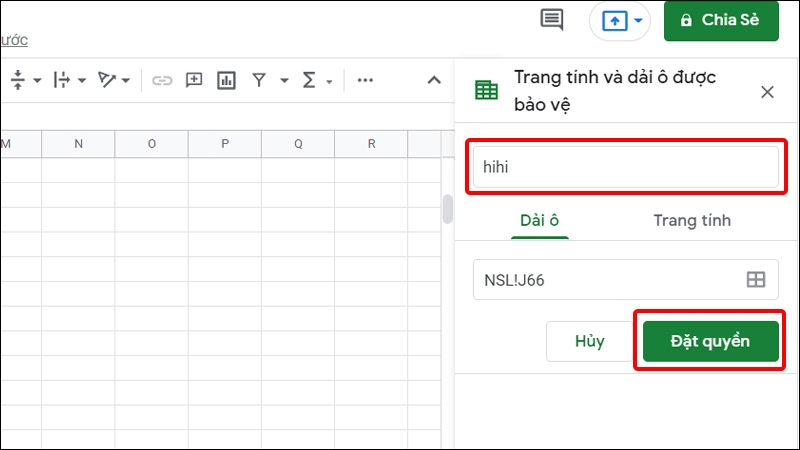
Task: Click the vertical align icon
Action: click(18, 80)
